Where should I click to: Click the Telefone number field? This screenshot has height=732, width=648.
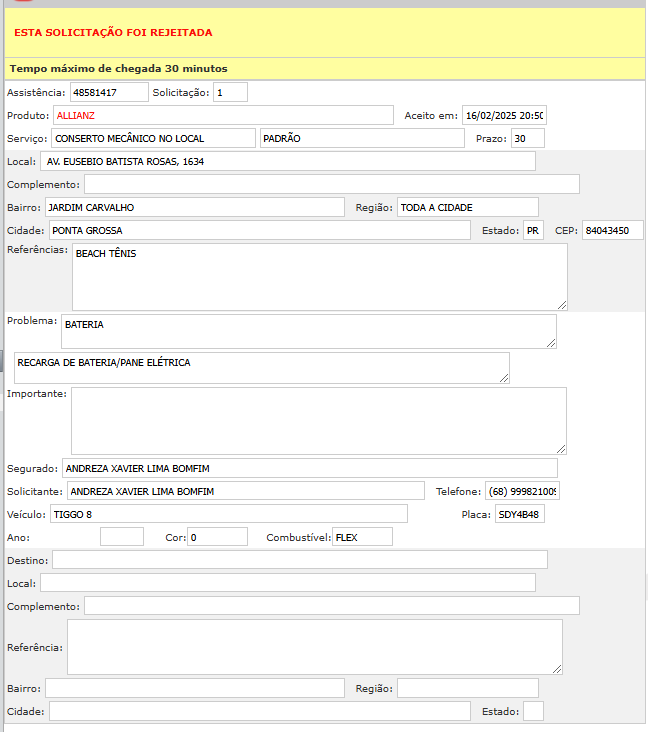coord(522,491)
